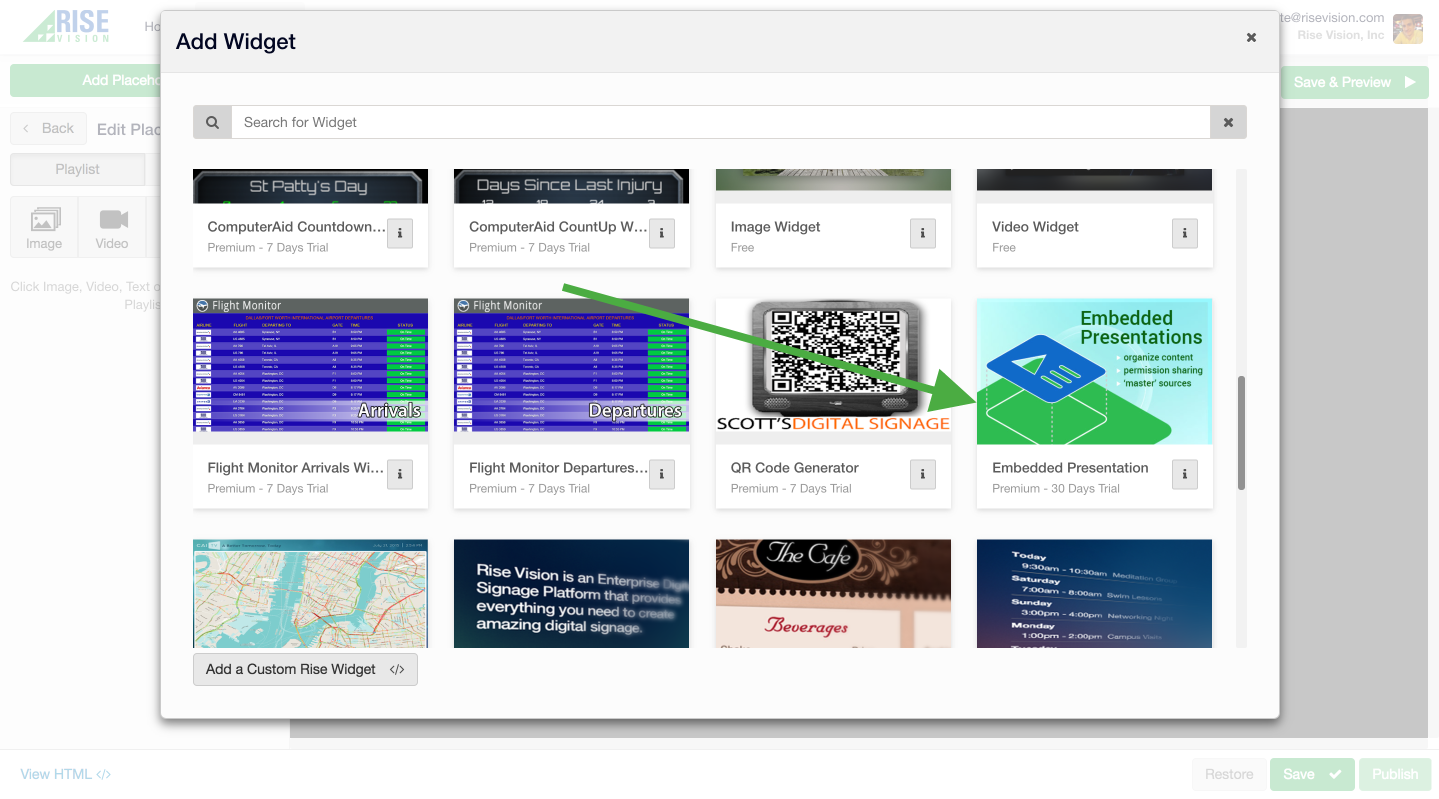Click the Back button

point(48,128)
